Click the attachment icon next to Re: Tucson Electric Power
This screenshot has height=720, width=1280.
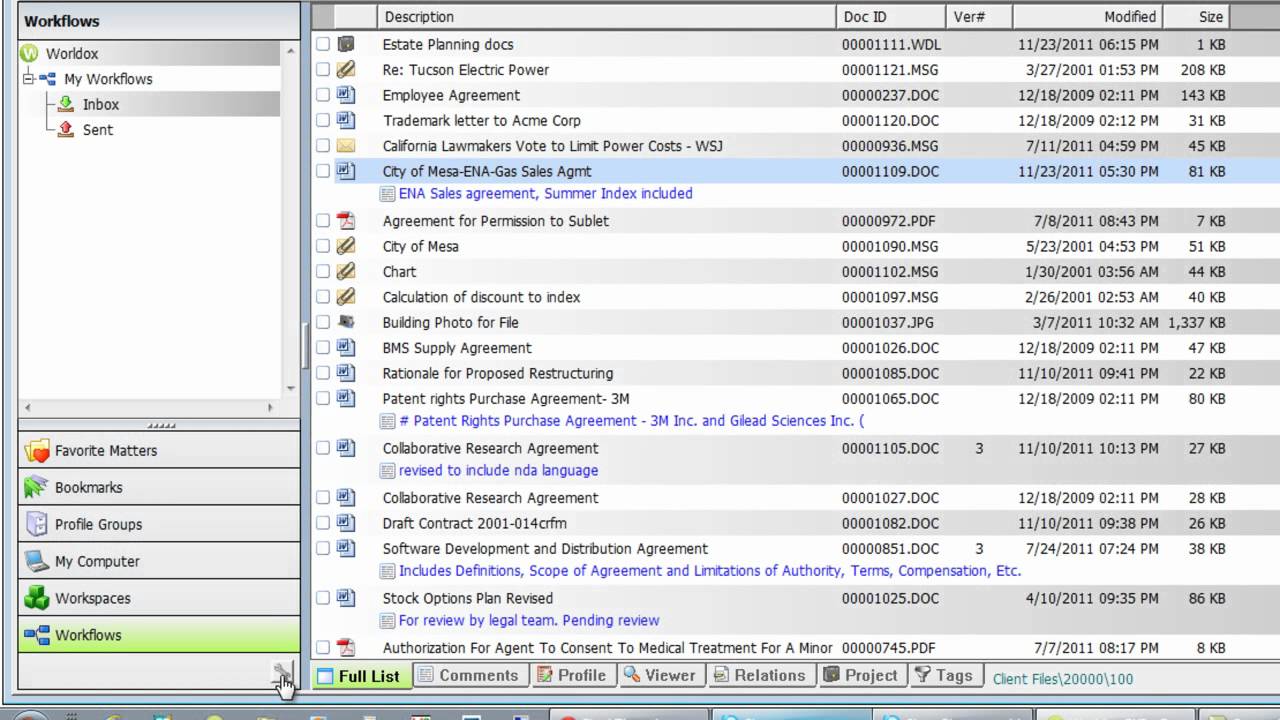coord(346,70)
